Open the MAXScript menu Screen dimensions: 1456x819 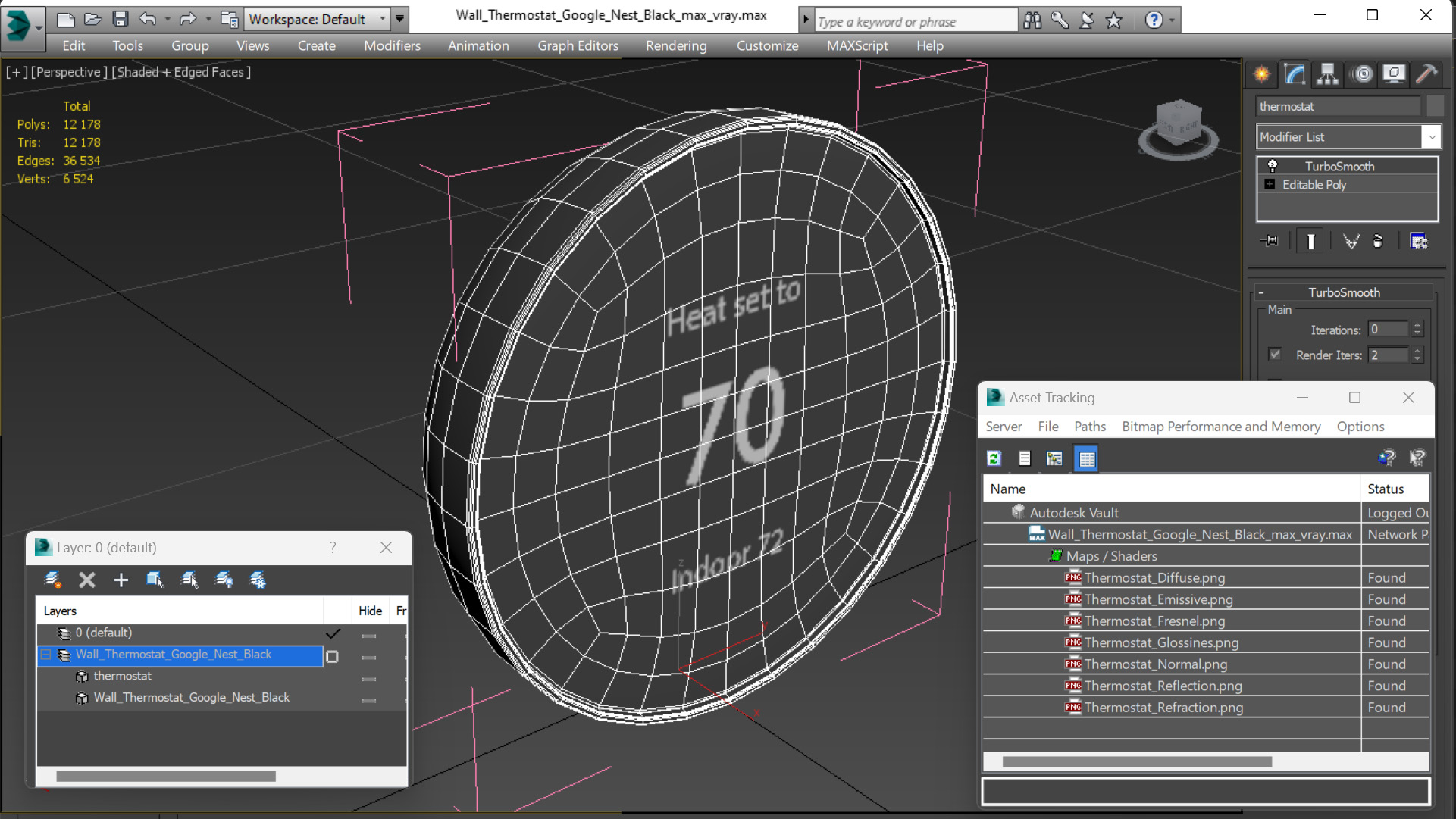click(x=857, y=45)
